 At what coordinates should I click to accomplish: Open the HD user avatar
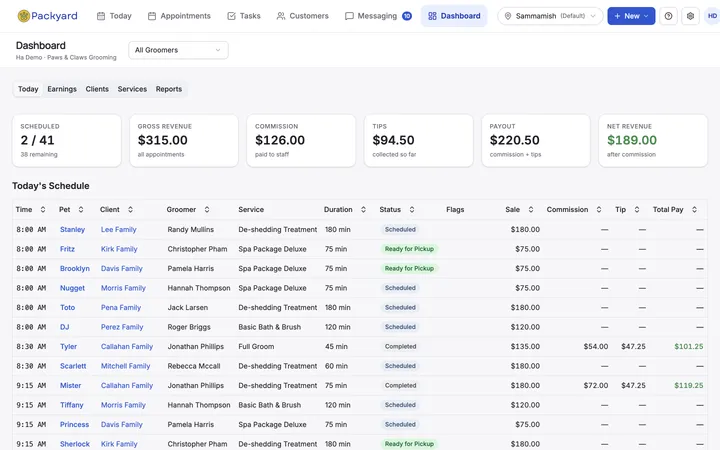(x=712, y=16)
